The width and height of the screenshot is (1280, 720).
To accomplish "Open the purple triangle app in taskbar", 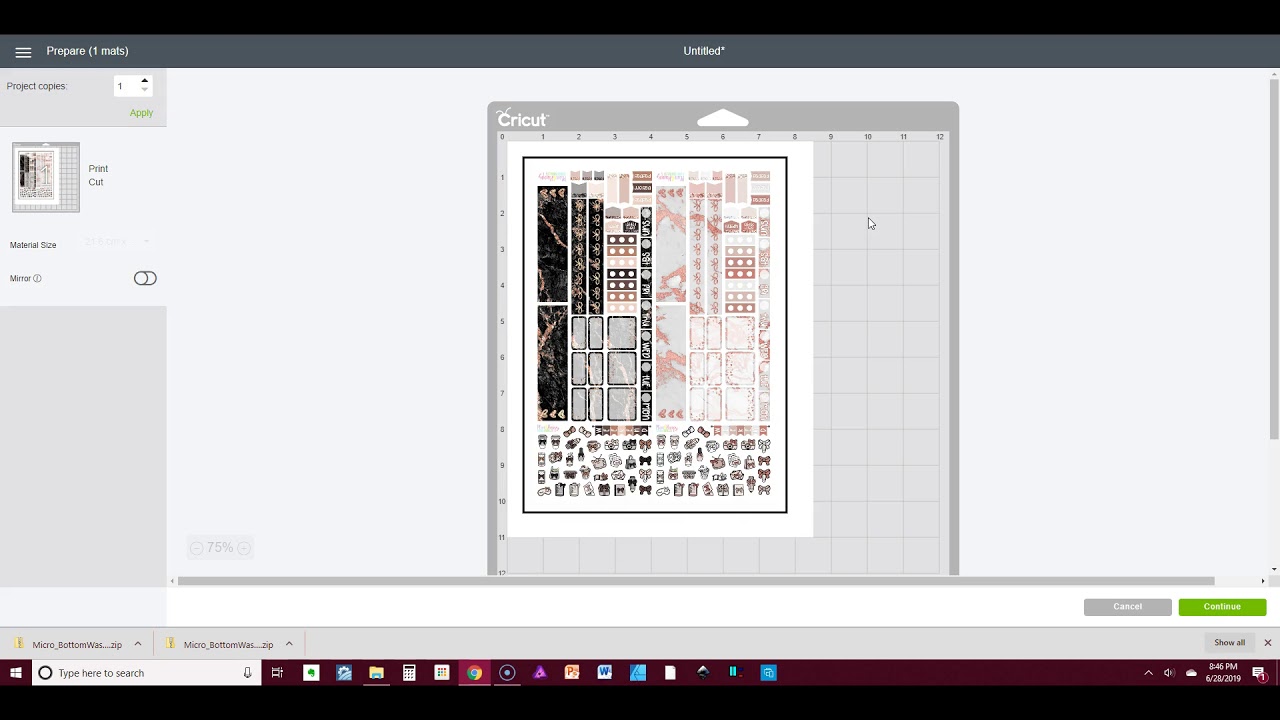I will click(x=540, y=673).
